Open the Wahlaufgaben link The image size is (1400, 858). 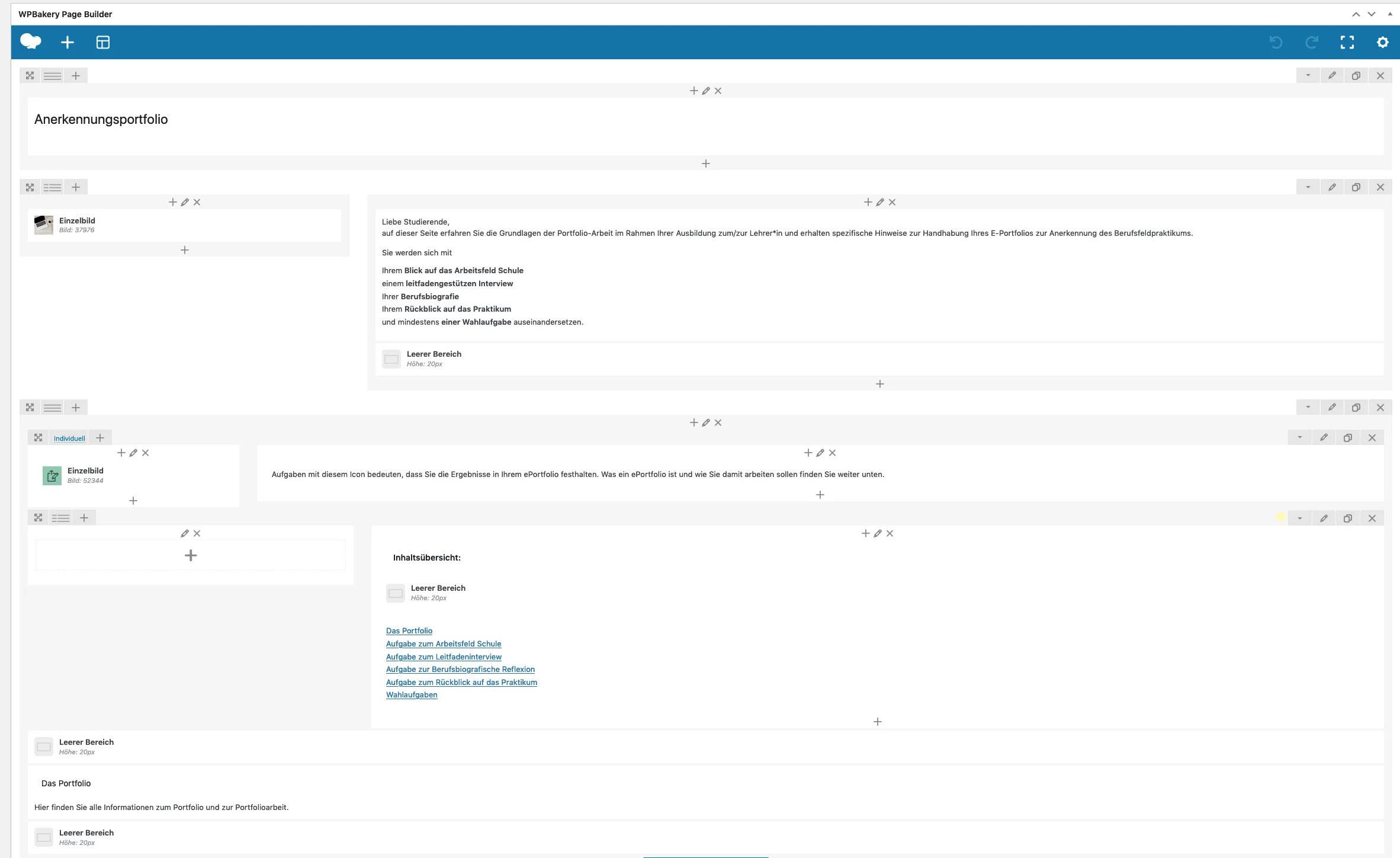(412, 695)
